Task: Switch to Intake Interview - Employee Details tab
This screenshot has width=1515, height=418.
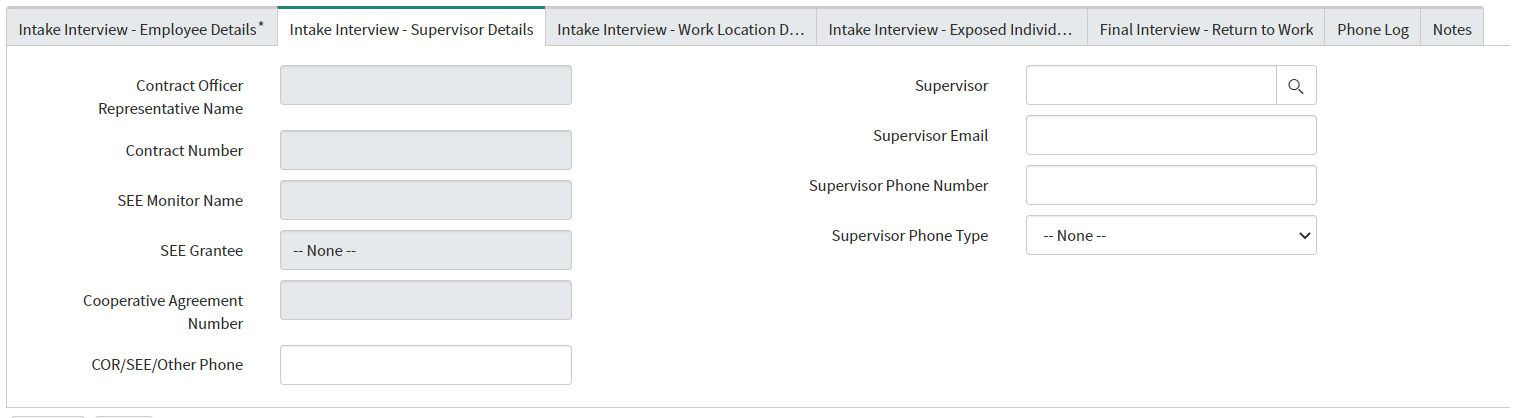Action: tap(141, 30)
